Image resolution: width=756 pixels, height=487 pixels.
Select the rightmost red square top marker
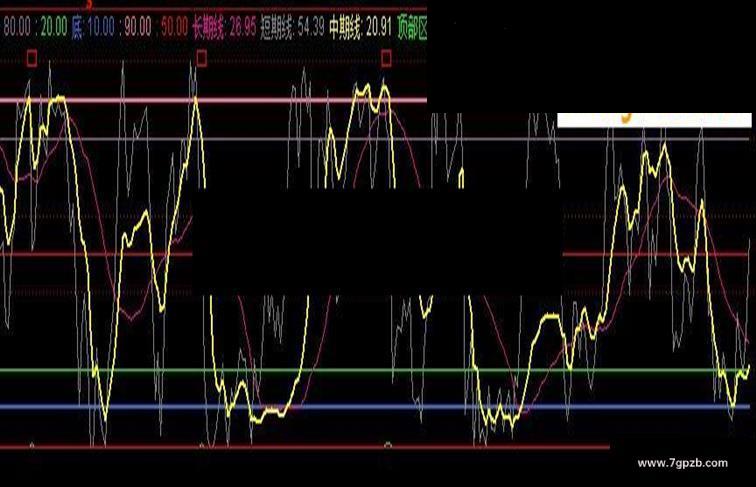tap(386, 59)
